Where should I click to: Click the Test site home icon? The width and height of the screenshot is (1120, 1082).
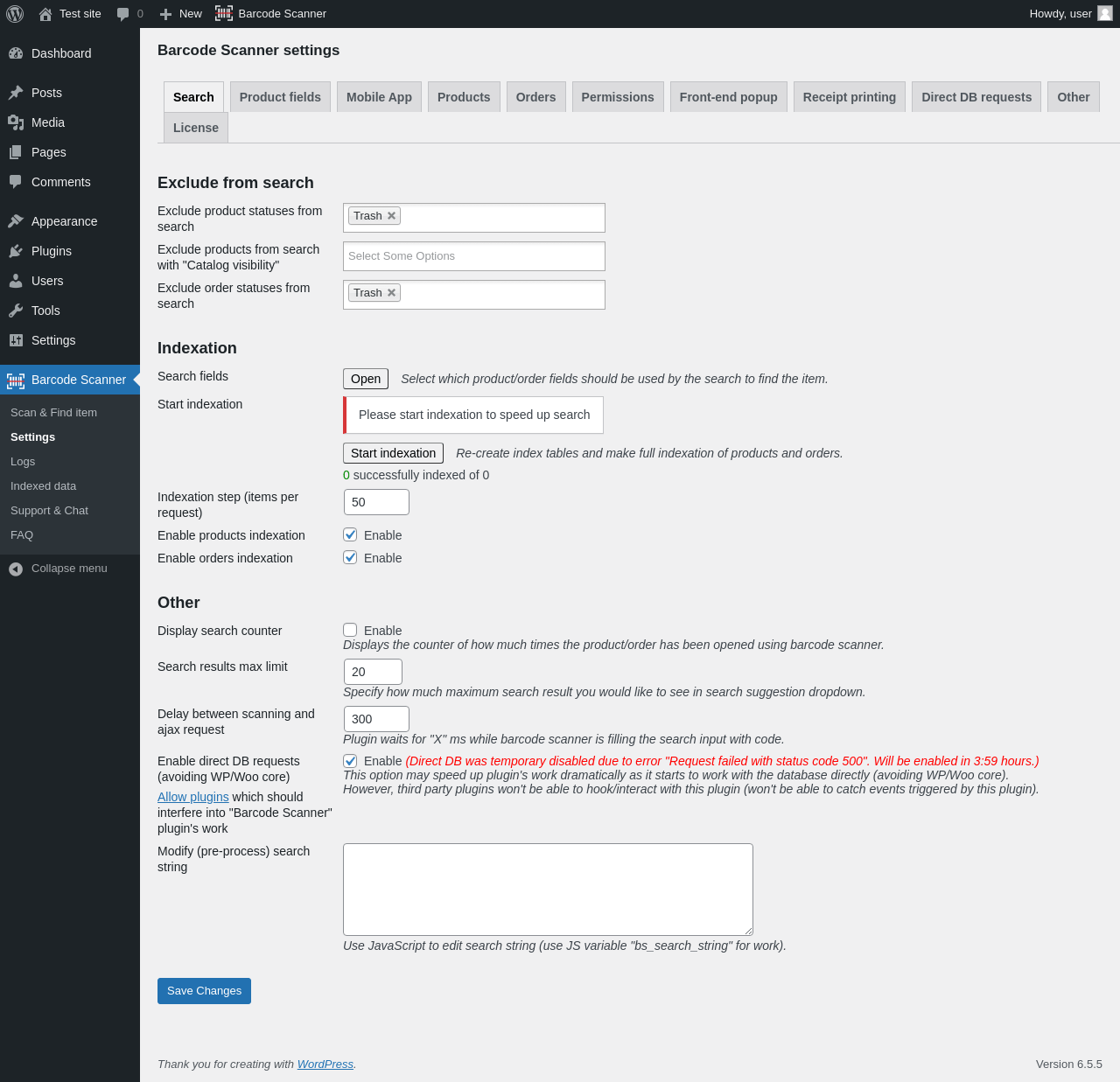click(45, 14)
